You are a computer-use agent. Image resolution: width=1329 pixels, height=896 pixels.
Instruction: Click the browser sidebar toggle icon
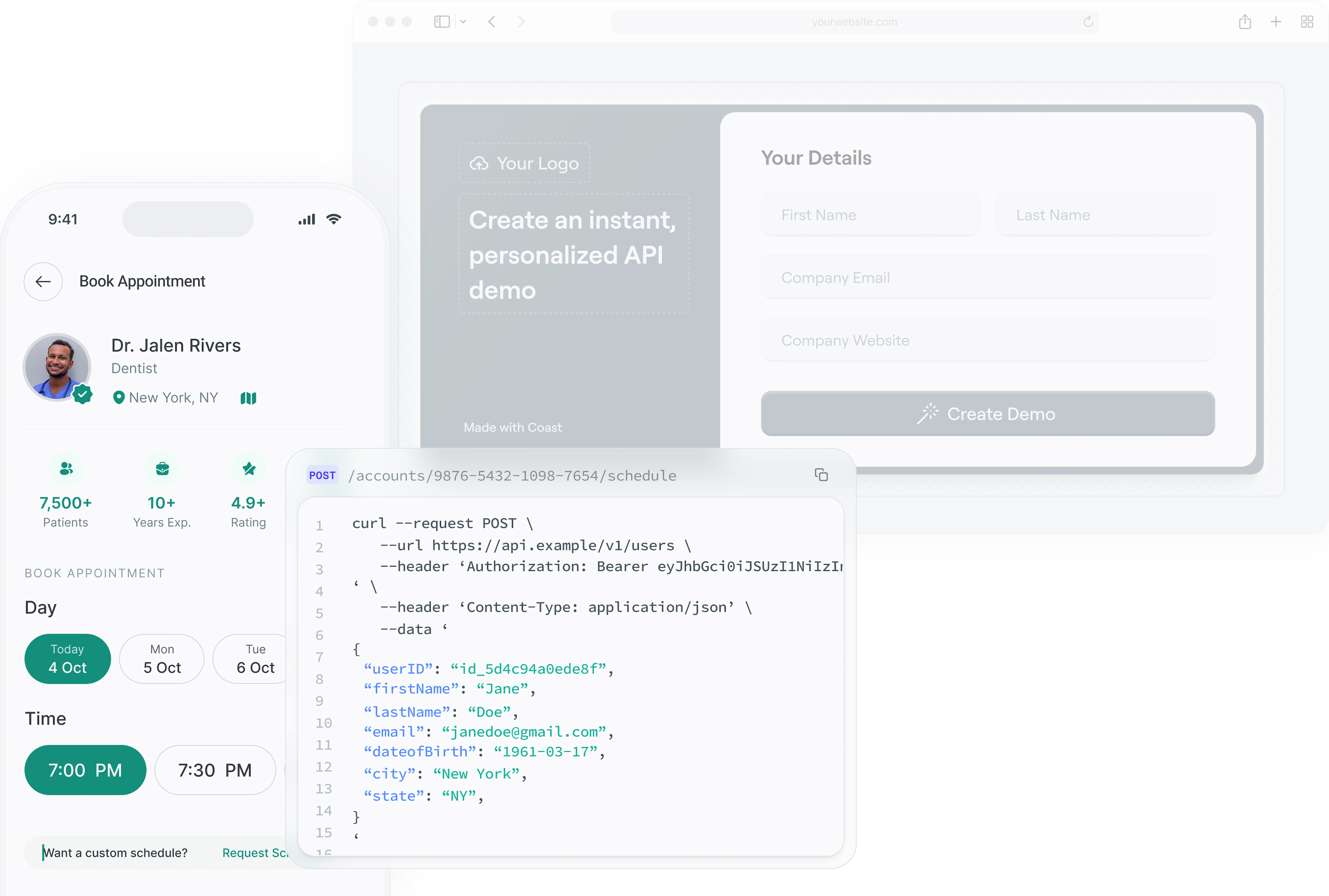coord(442,22)
